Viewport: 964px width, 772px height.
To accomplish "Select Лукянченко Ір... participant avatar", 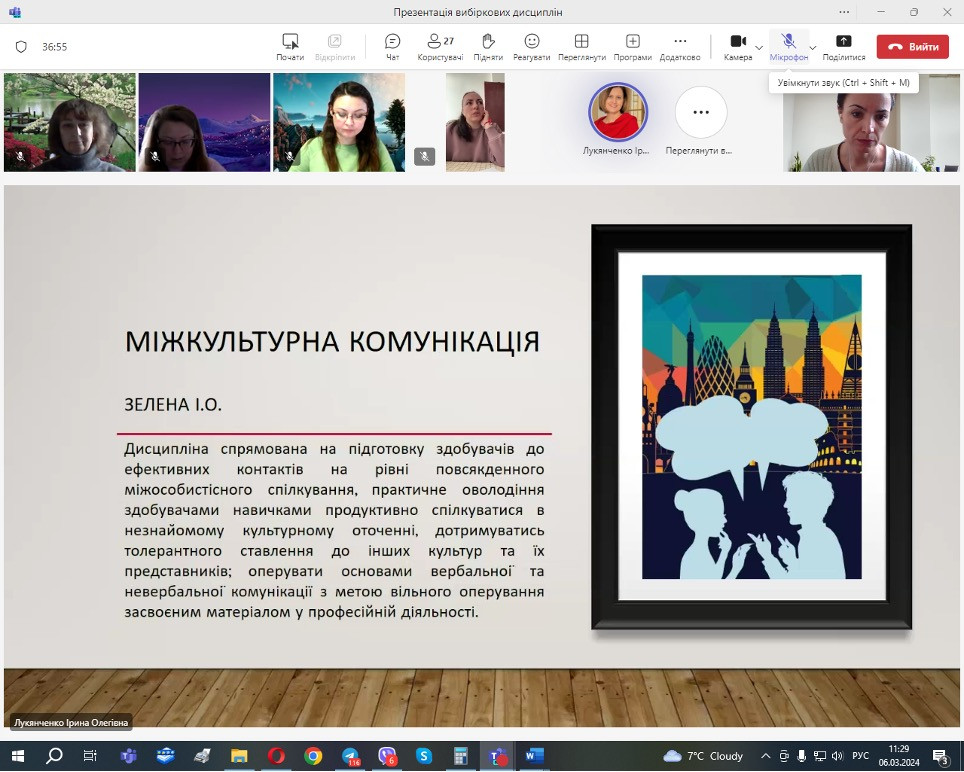I will 617,112.
